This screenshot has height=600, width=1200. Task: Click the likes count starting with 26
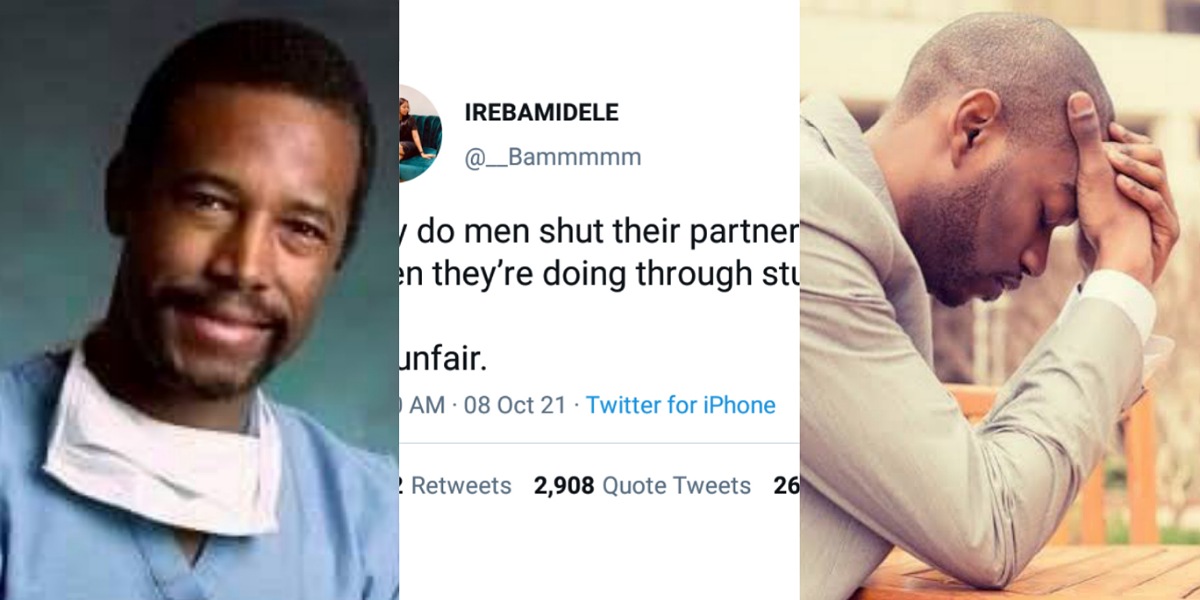pos(787,486)
